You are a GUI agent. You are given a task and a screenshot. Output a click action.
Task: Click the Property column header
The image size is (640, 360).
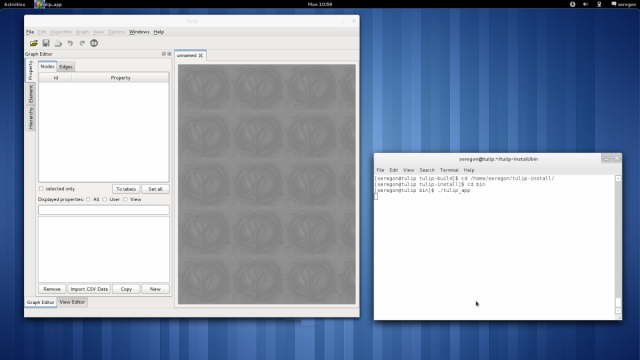[x=120, y=78]
